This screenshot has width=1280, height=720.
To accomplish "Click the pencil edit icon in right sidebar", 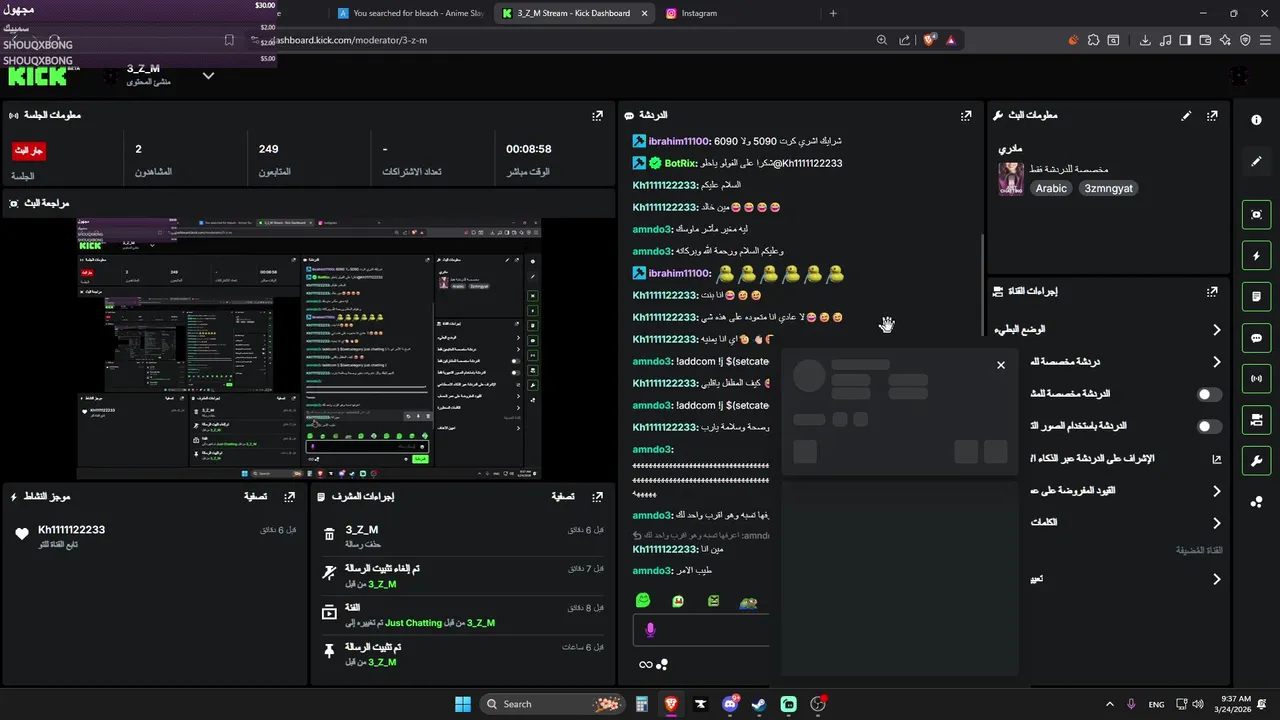I will click(1256, 161).
